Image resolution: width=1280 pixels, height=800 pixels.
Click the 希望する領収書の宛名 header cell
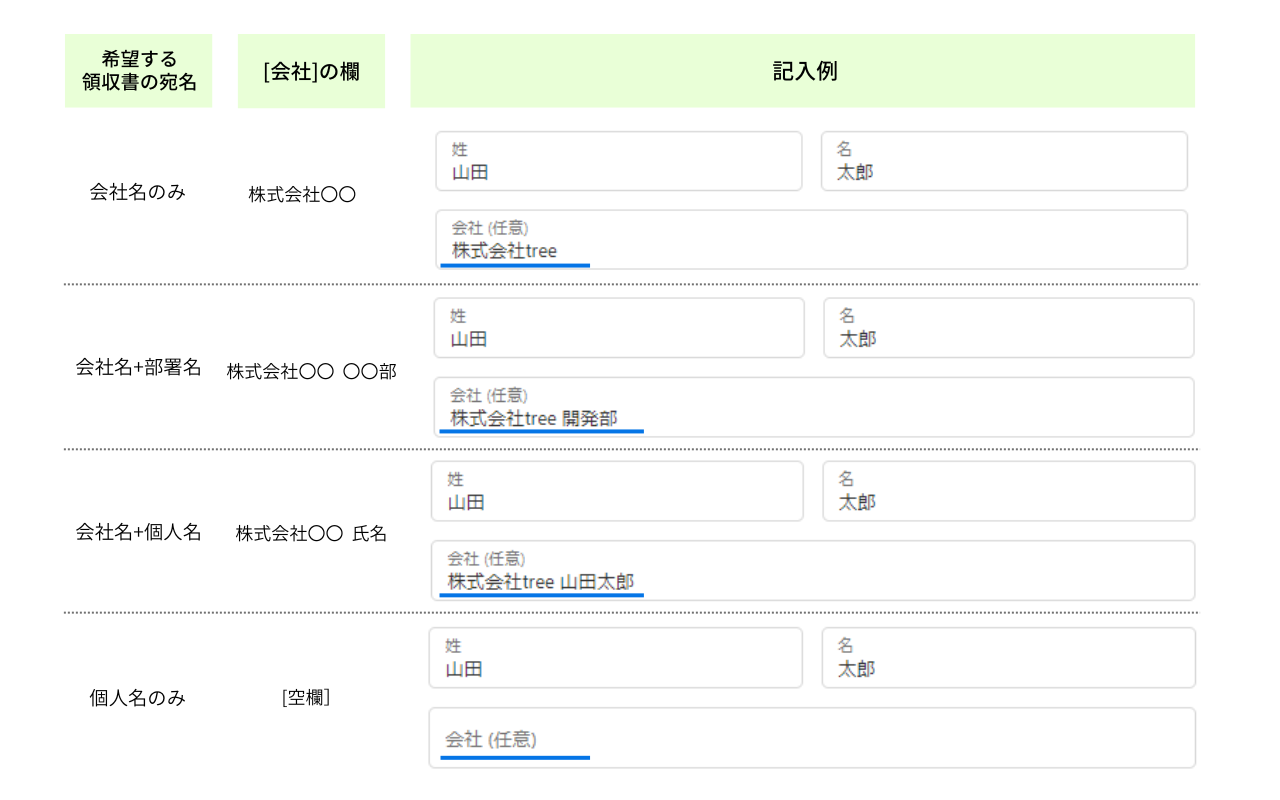139,71
